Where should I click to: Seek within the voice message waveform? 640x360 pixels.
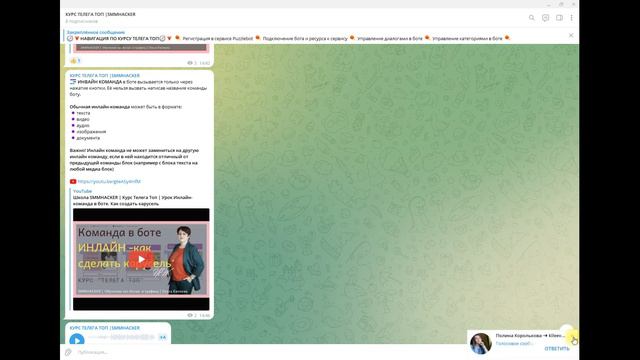pos(122,337)
